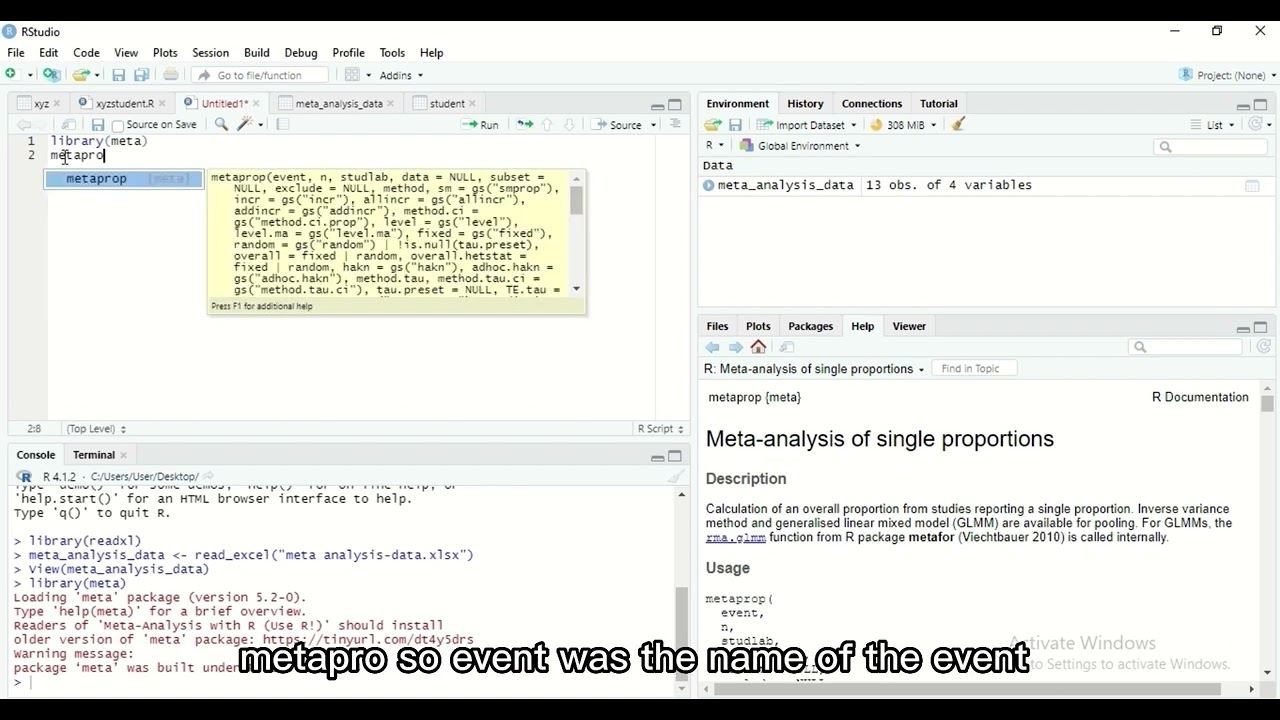The image size is (1280, 720).
Task: Click the code tools magic wand icon
Action: pos(246,125)
